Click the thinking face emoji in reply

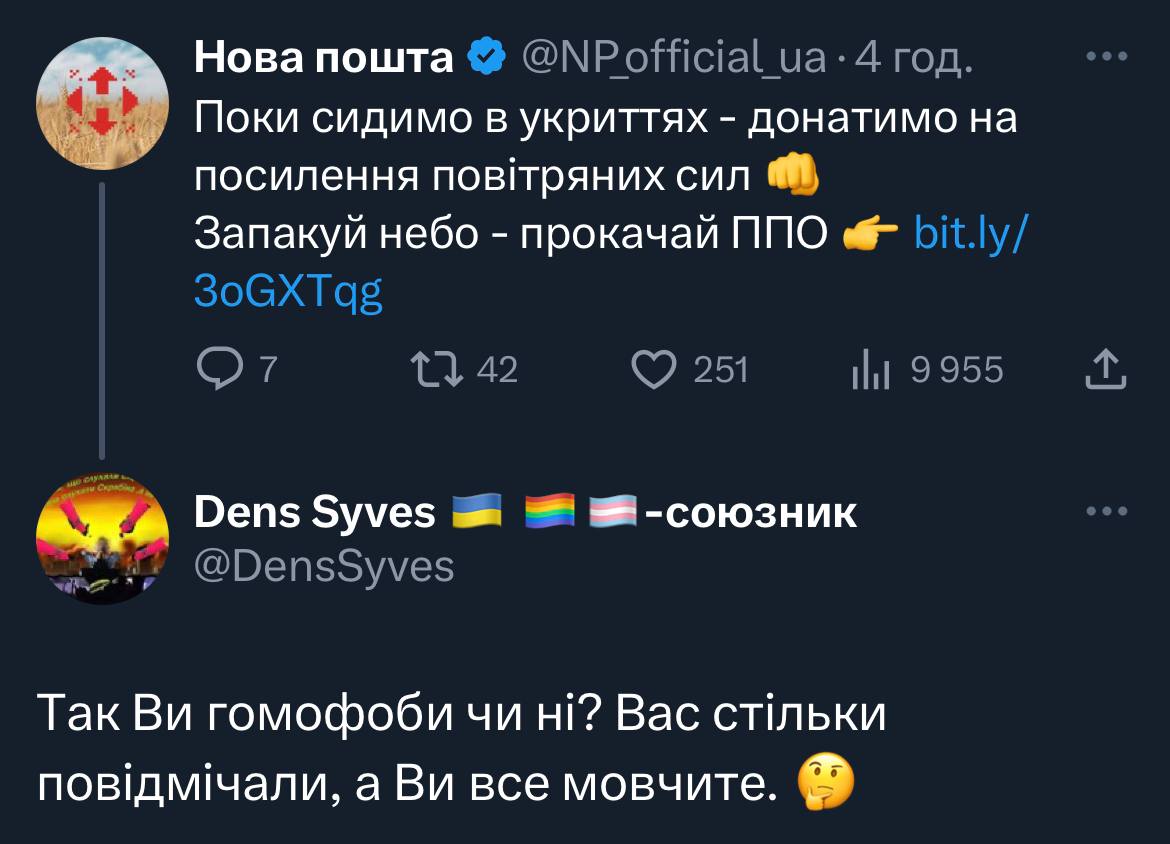[x=826, y=783]
